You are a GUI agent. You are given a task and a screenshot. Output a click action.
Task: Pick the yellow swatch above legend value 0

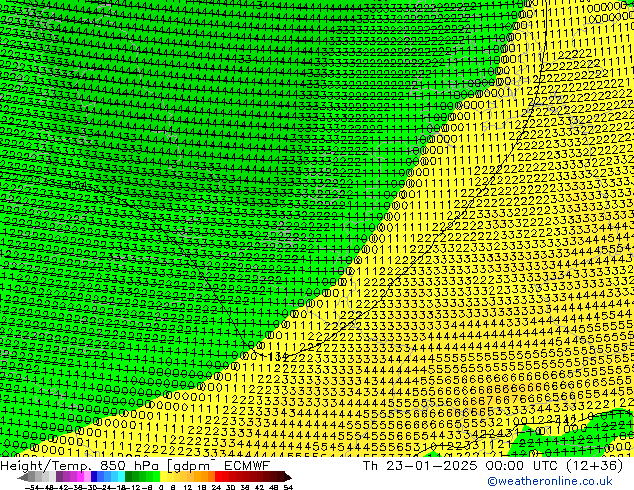[x=163, y=477]
